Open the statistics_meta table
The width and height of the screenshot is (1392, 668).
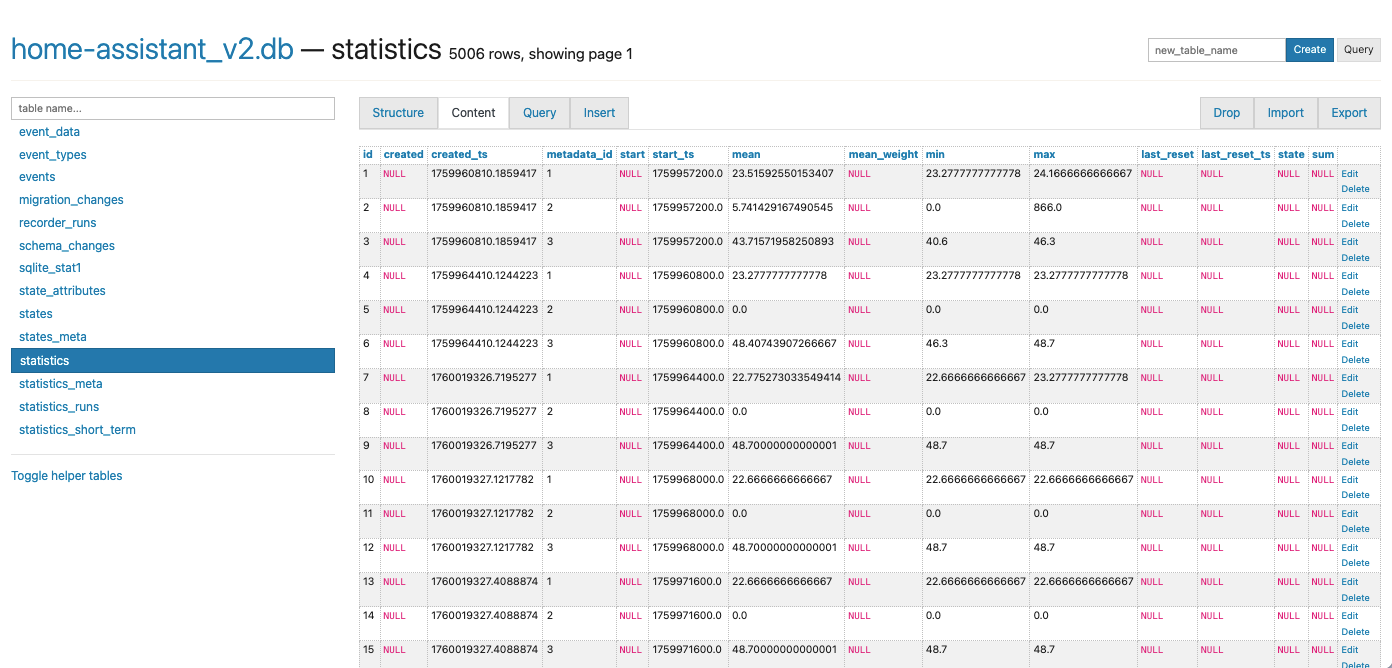point(61,384)
